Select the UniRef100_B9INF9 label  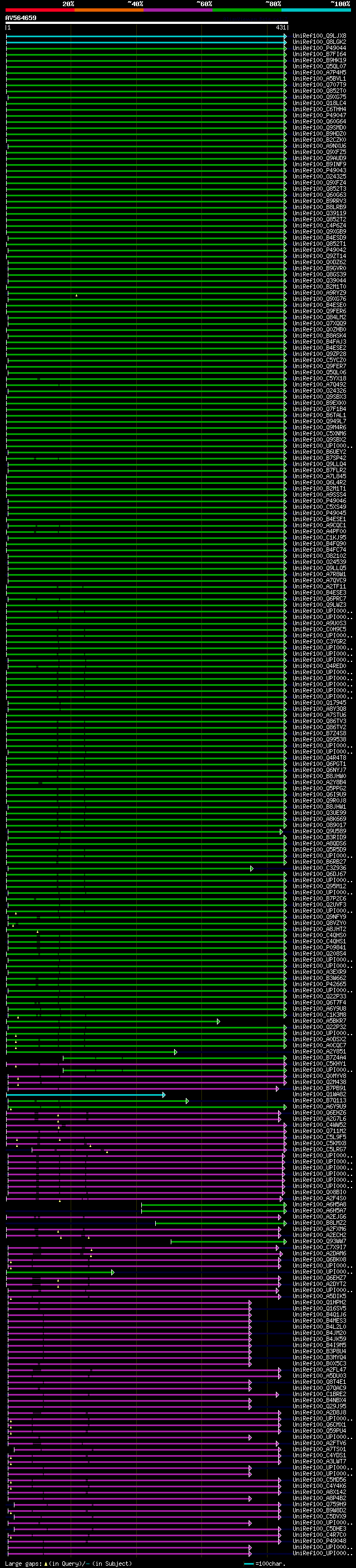coord(319,164)
